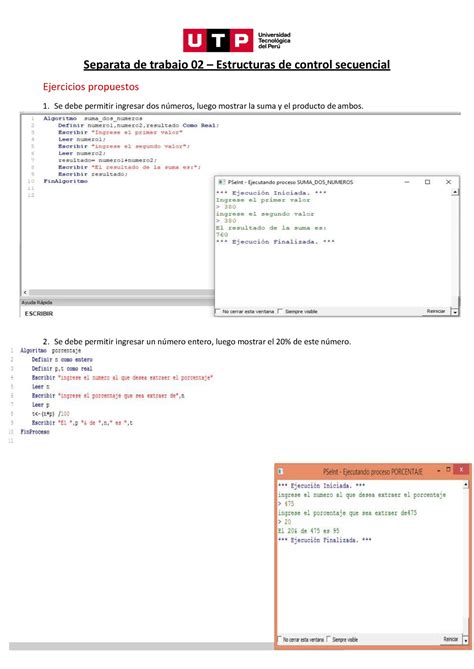Click the line 'Algoritmo porcentaje'
Viewport: 474px width, 669px height.
pyautogui.click(x=51, y=350)
